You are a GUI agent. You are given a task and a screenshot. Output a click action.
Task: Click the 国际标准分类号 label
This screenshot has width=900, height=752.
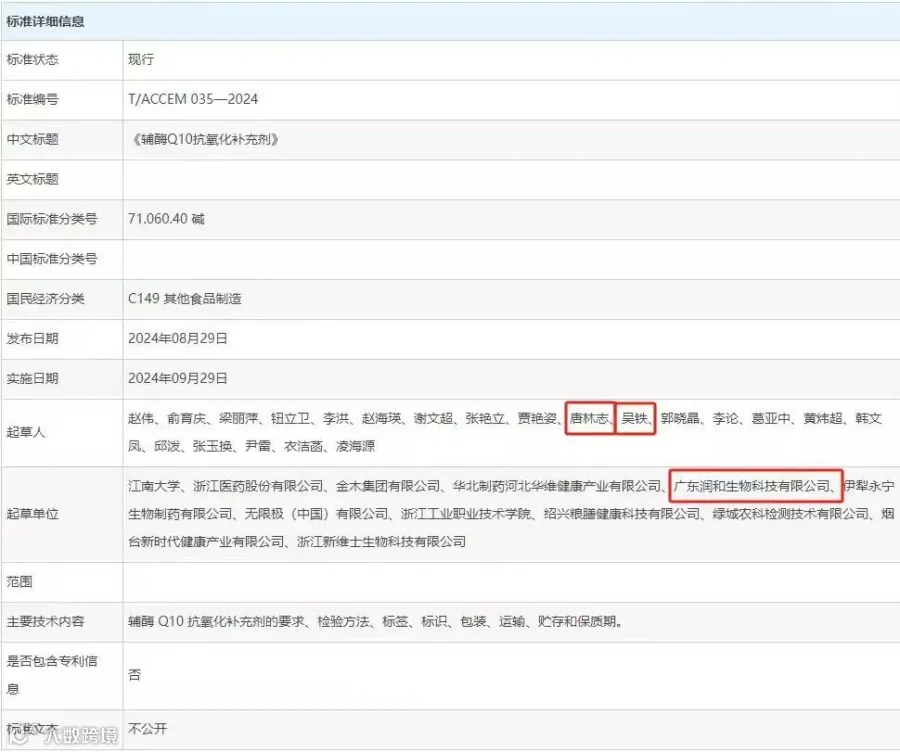[x=52, y=219]
